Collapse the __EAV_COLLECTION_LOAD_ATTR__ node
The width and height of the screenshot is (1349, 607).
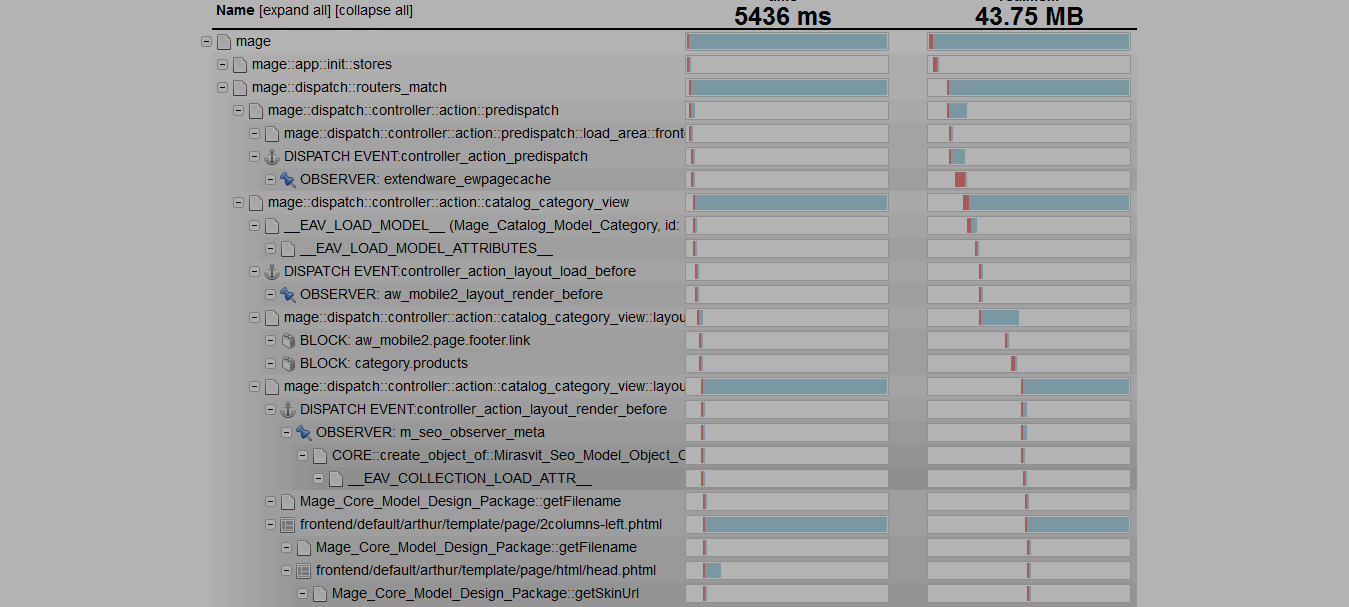click(x=319, y=479)
